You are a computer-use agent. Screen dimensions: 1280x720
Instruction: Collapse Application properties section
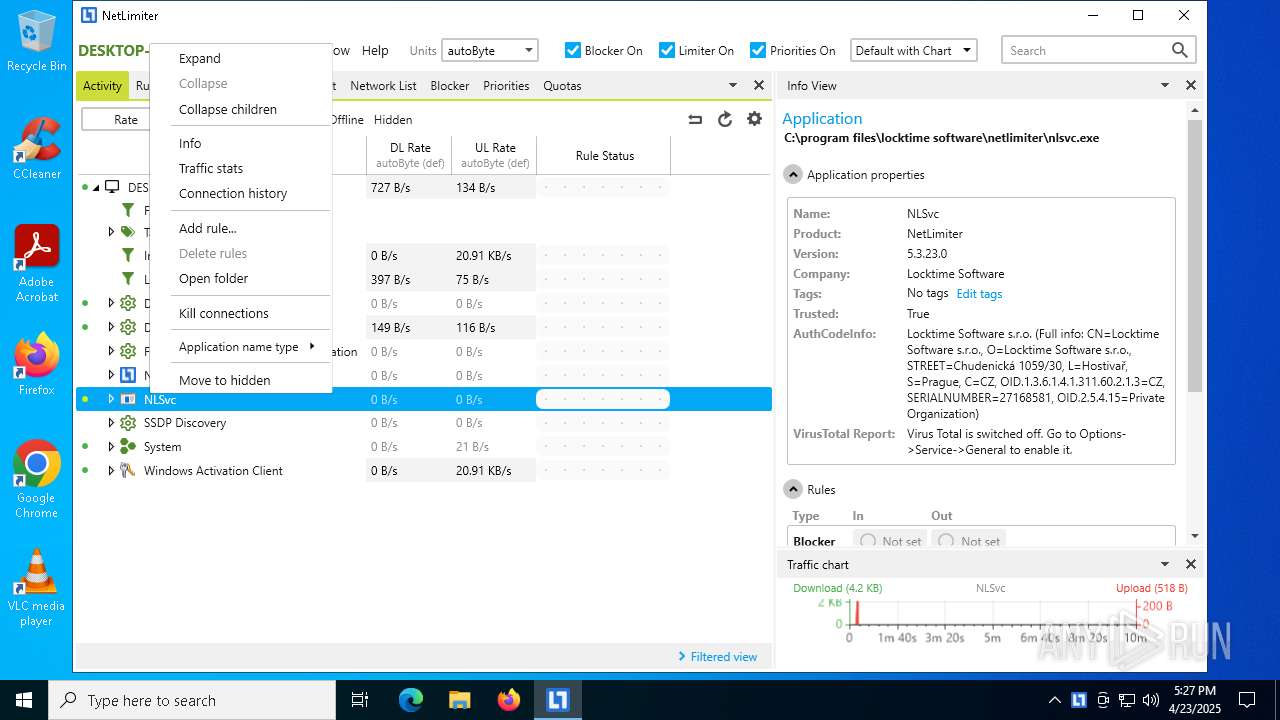tap(793, 175)
